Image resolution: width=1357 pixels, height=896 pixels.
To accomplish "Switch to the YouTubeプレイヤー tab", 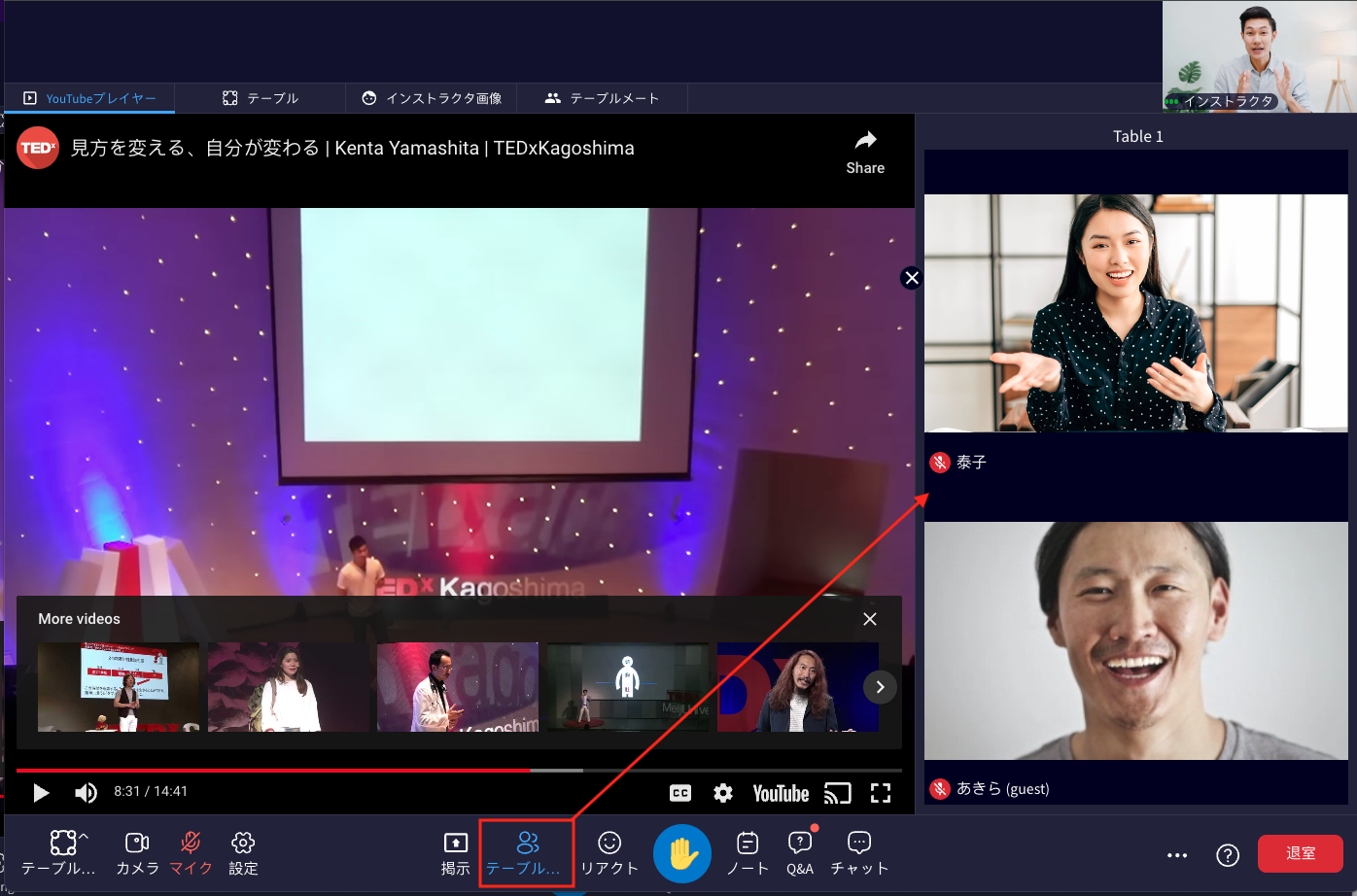I will pos(89,98).
